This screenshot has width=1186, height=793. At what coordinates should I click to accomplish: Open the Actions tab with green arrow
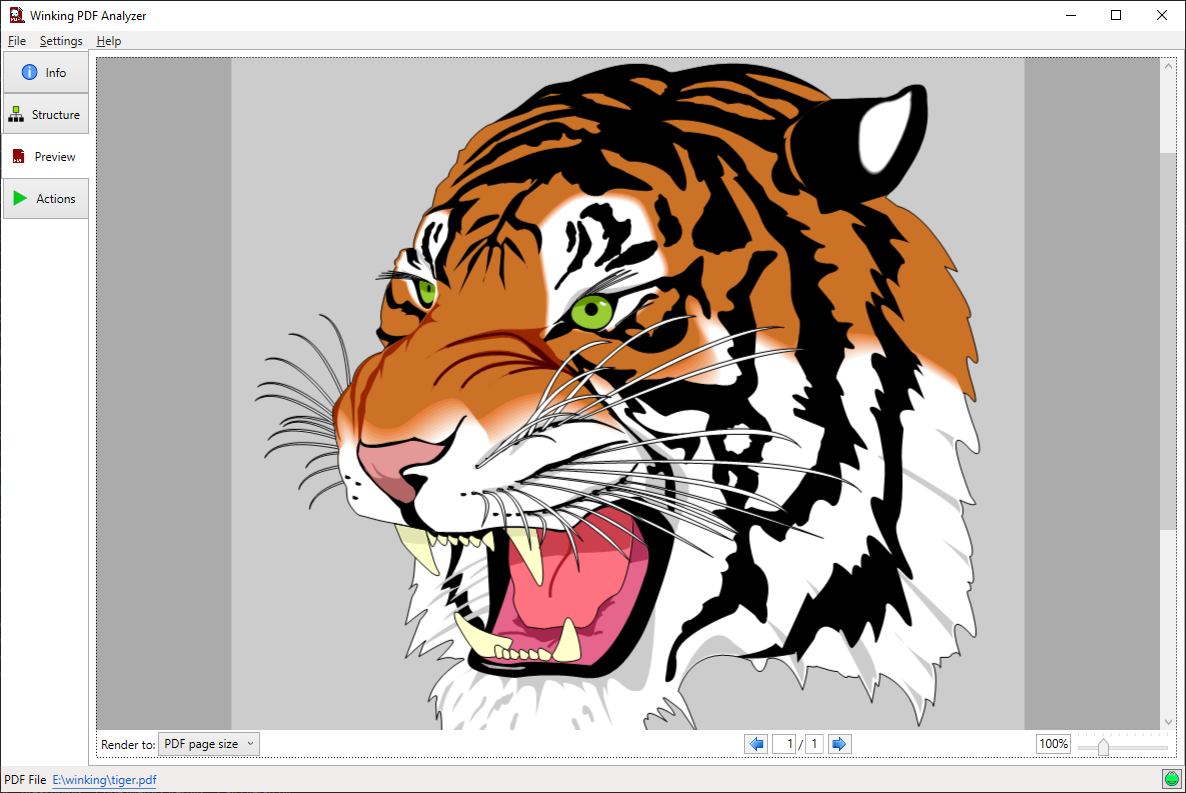coord(45,199)
